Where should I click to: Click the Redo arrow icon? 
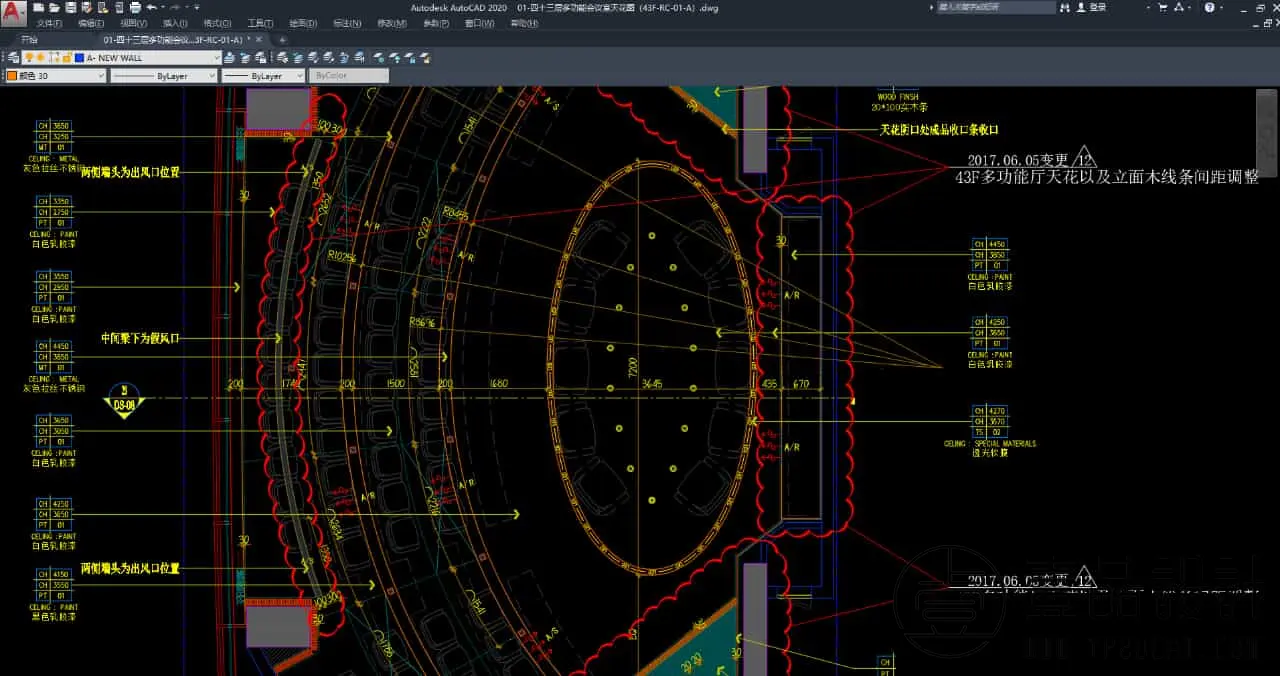(175, 7)
